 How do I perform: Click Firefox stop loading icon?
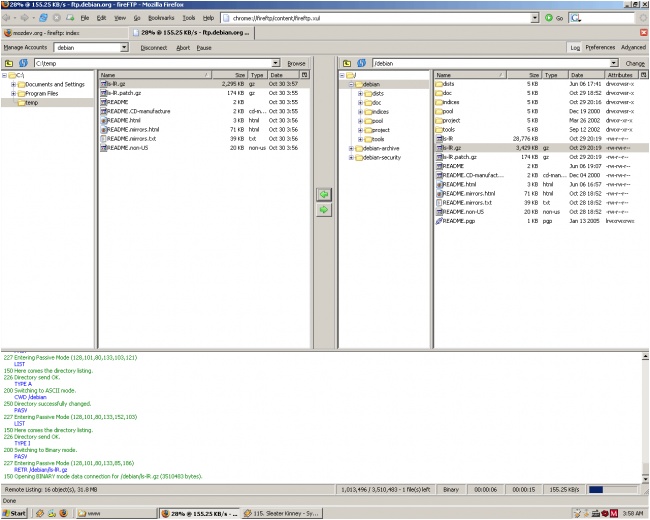tap(57, 18)
